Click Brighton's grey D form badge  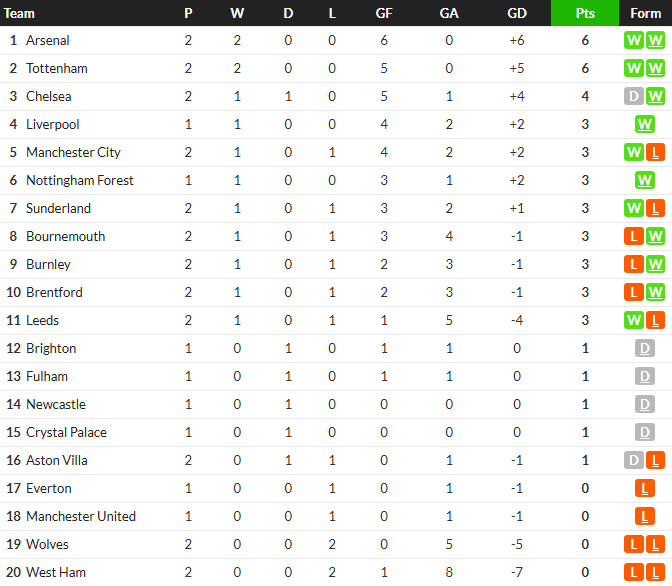tap(645, 349)
